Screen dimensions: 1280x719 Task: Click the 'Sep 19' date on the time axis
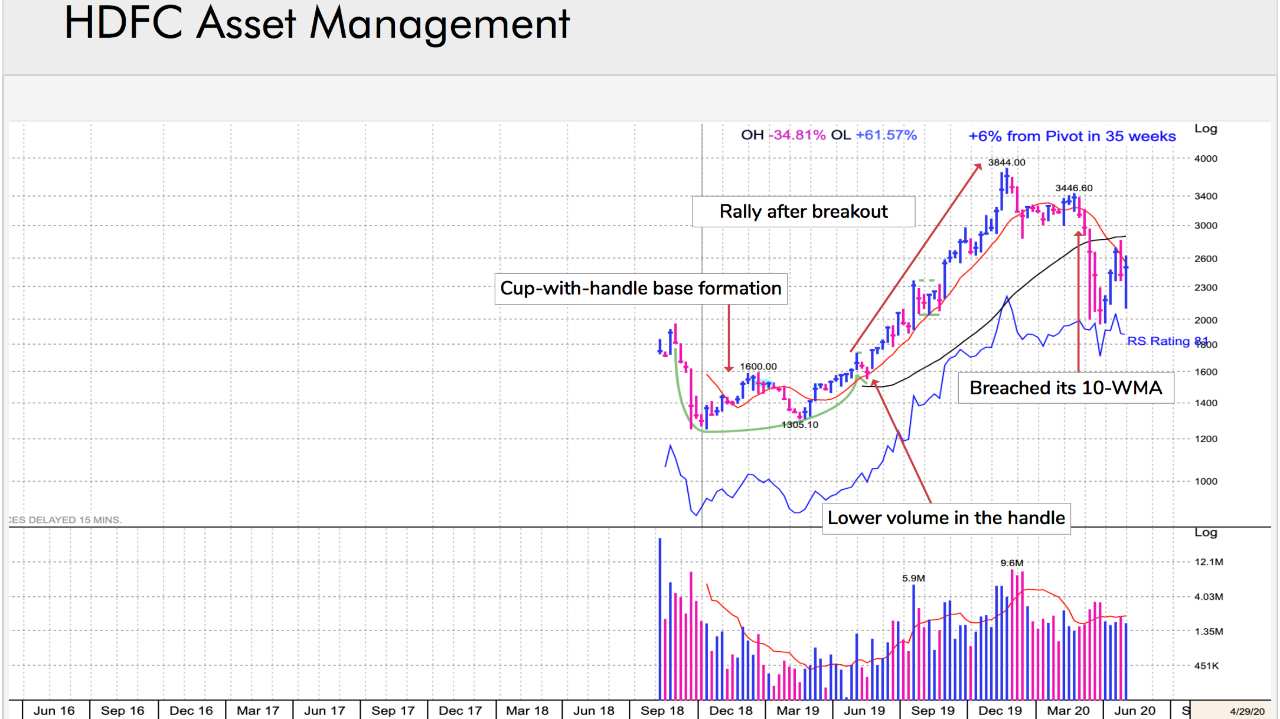tap(933, 711)
